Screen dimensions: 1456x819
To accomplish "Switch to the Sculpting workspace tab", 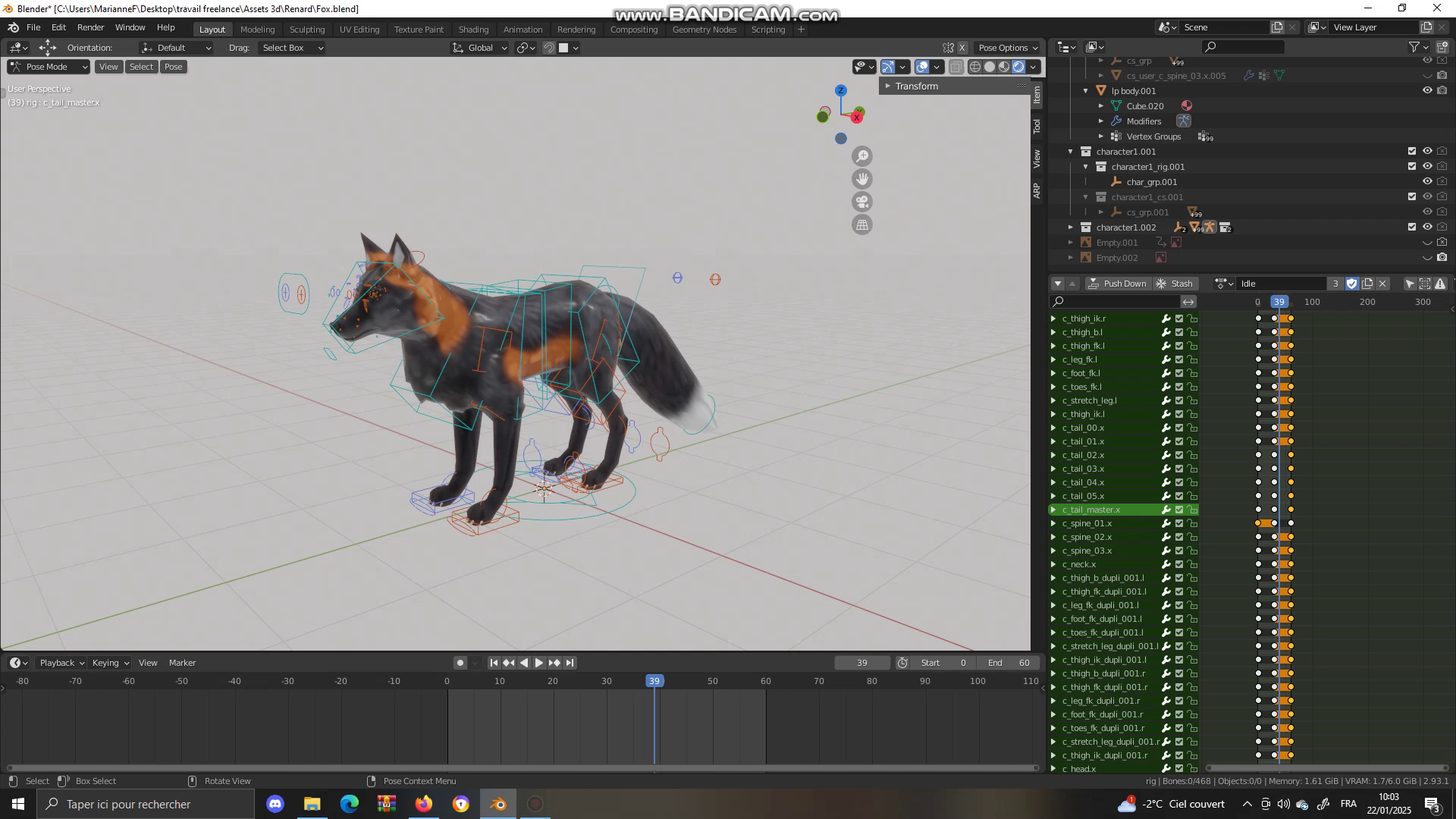I will pyautogui.click(x=307, y=30).
